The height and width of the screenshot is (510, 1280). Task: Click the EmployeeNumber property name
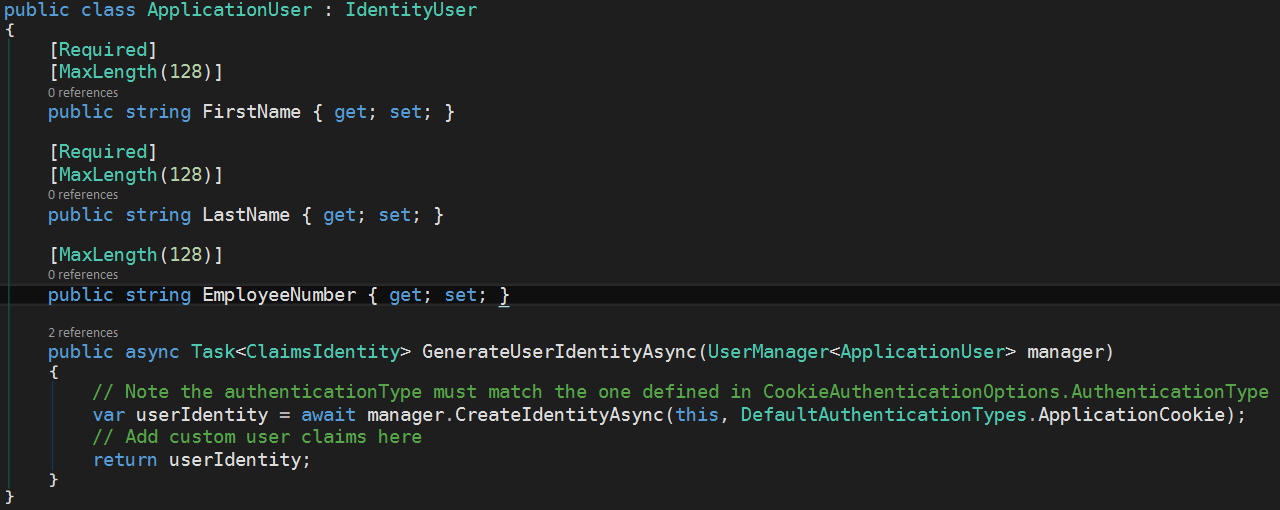coord(279,295)
